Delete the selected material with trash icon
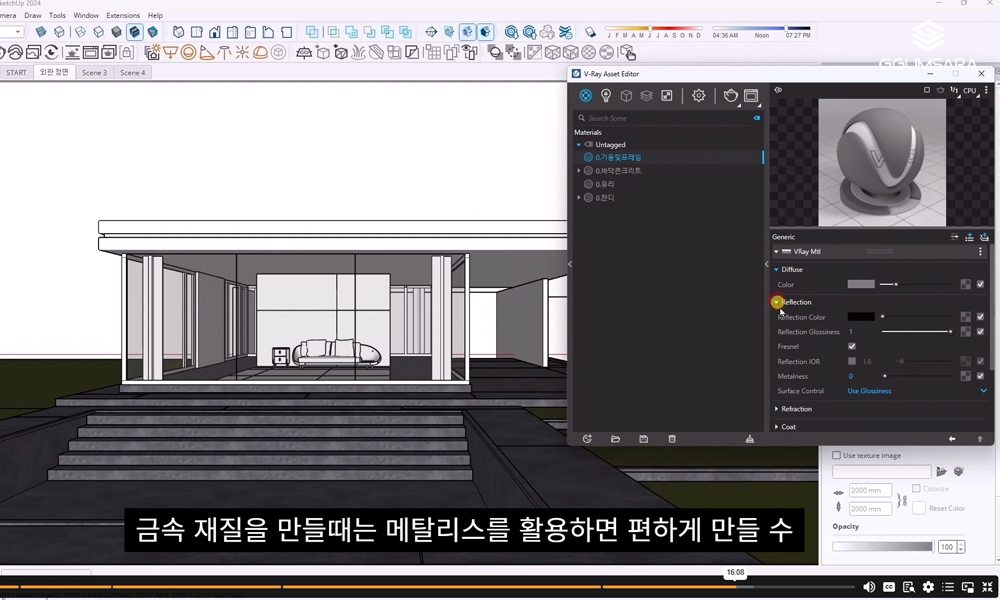This screenshot has width=1000, height=600. (672, 439)
